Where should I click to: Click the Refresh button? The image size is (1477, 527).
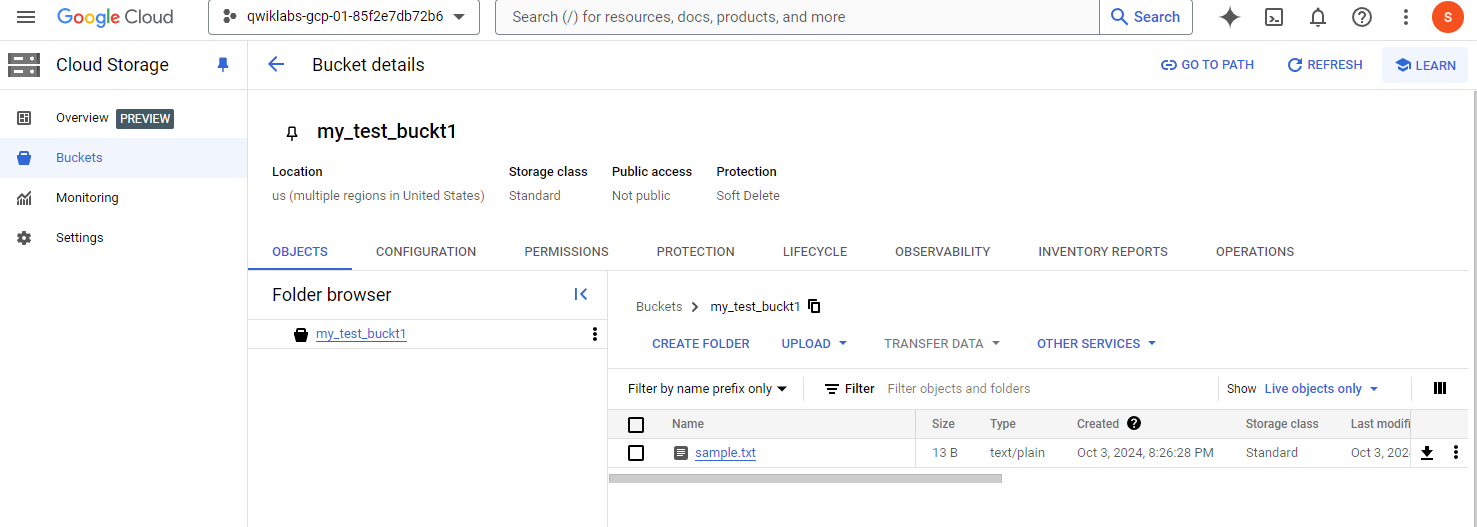tap(1325, 65)
